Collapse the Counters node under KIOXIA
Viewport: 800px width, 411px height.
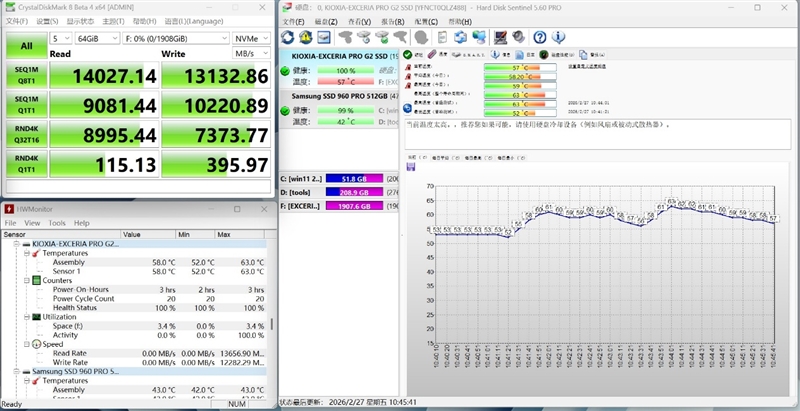tap(27, 280)
